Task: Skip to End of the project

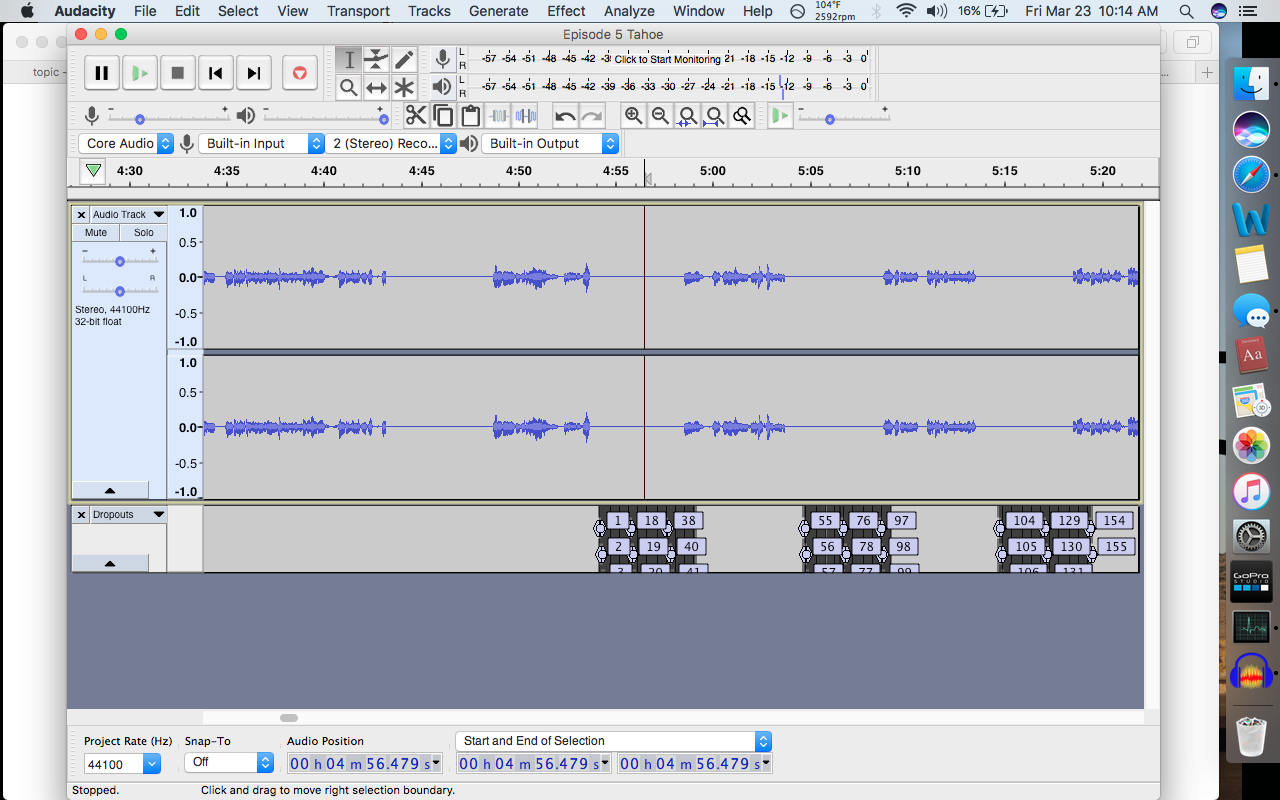Action: point(254,73)
